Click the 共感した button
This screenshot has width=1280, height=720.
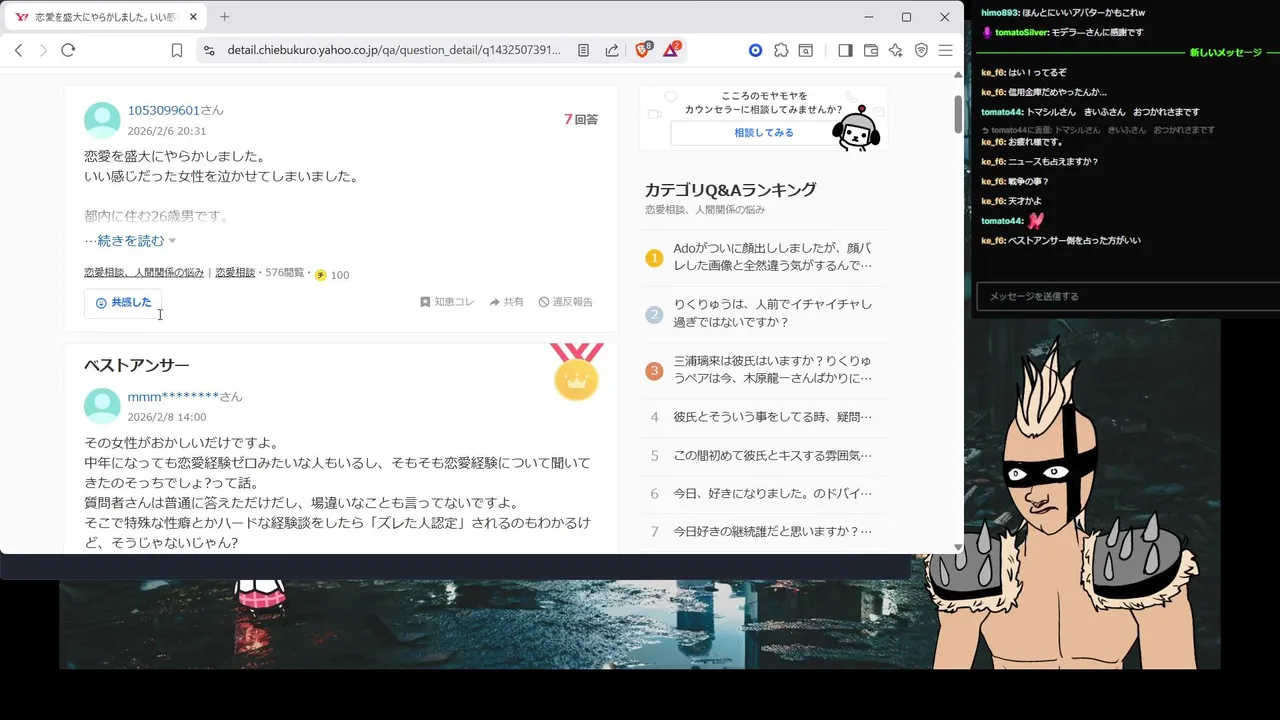pos(123,303)
